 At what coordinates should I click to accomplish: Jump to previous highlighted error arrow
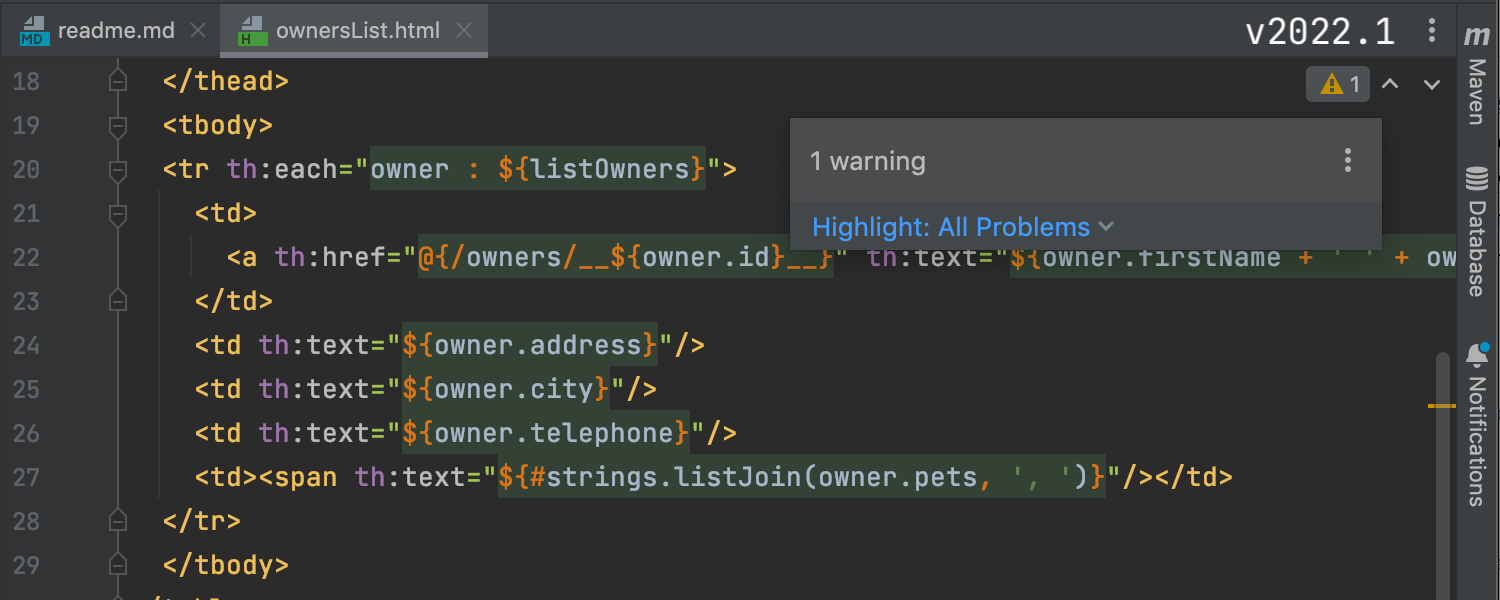coord(1389,84)
